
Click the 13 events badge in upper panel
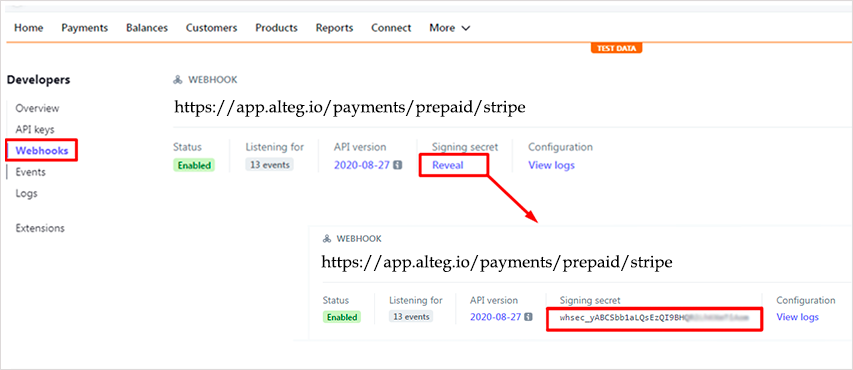(269, 165)
